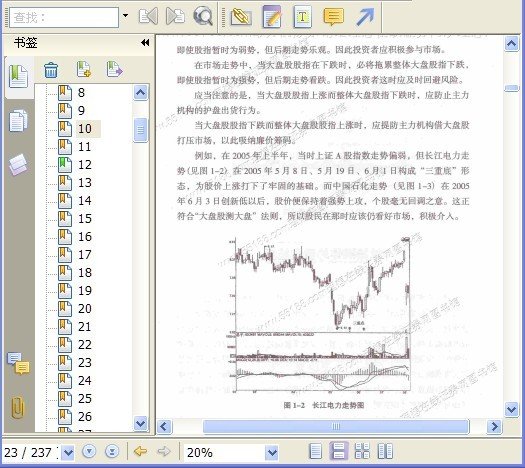The width and height of the screenshot is (525, 468).
Task: Select the blue arrow tool
Action: (365, 16)
